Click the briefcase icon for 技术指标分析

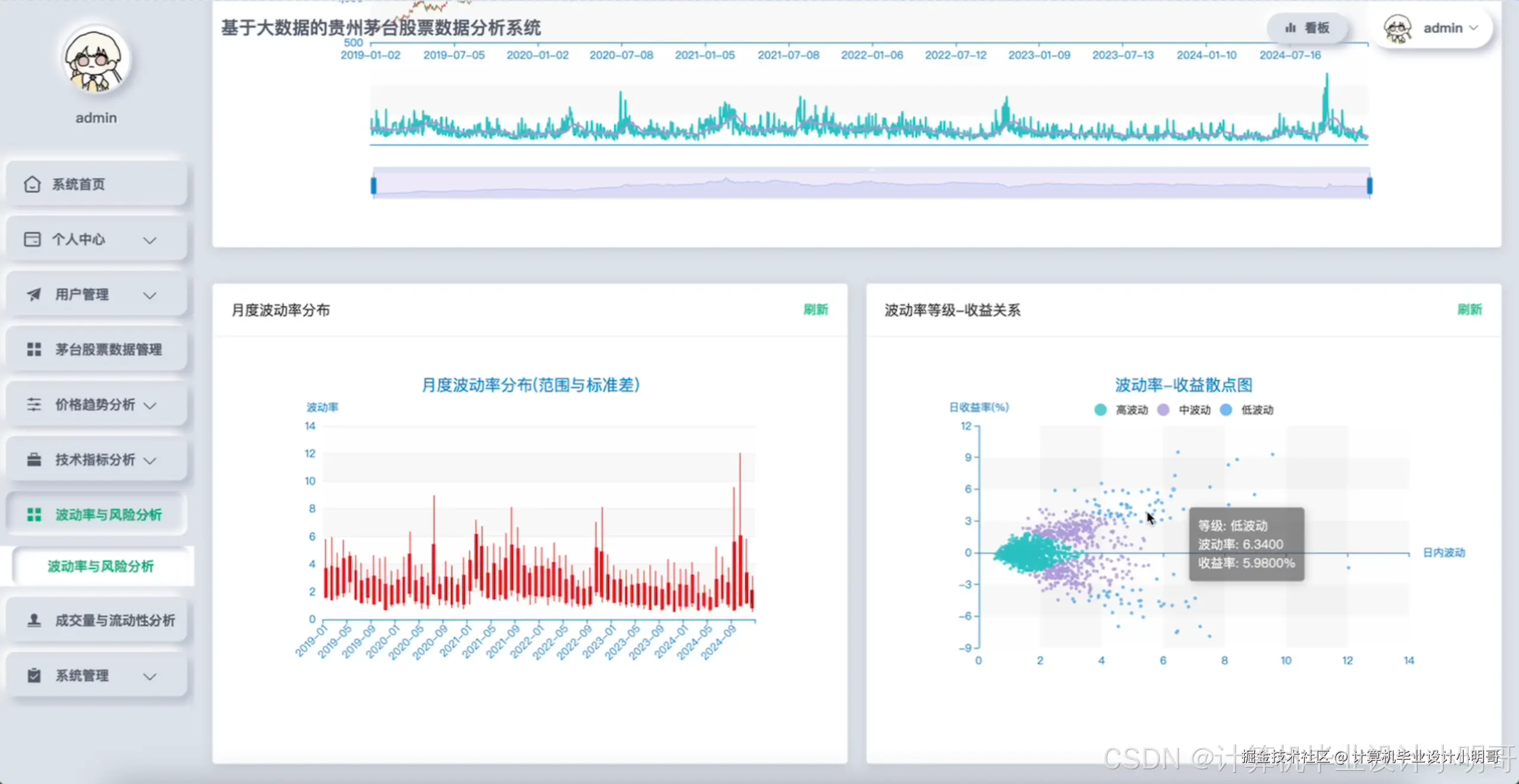pyautogui.click(x=34, y=460)
